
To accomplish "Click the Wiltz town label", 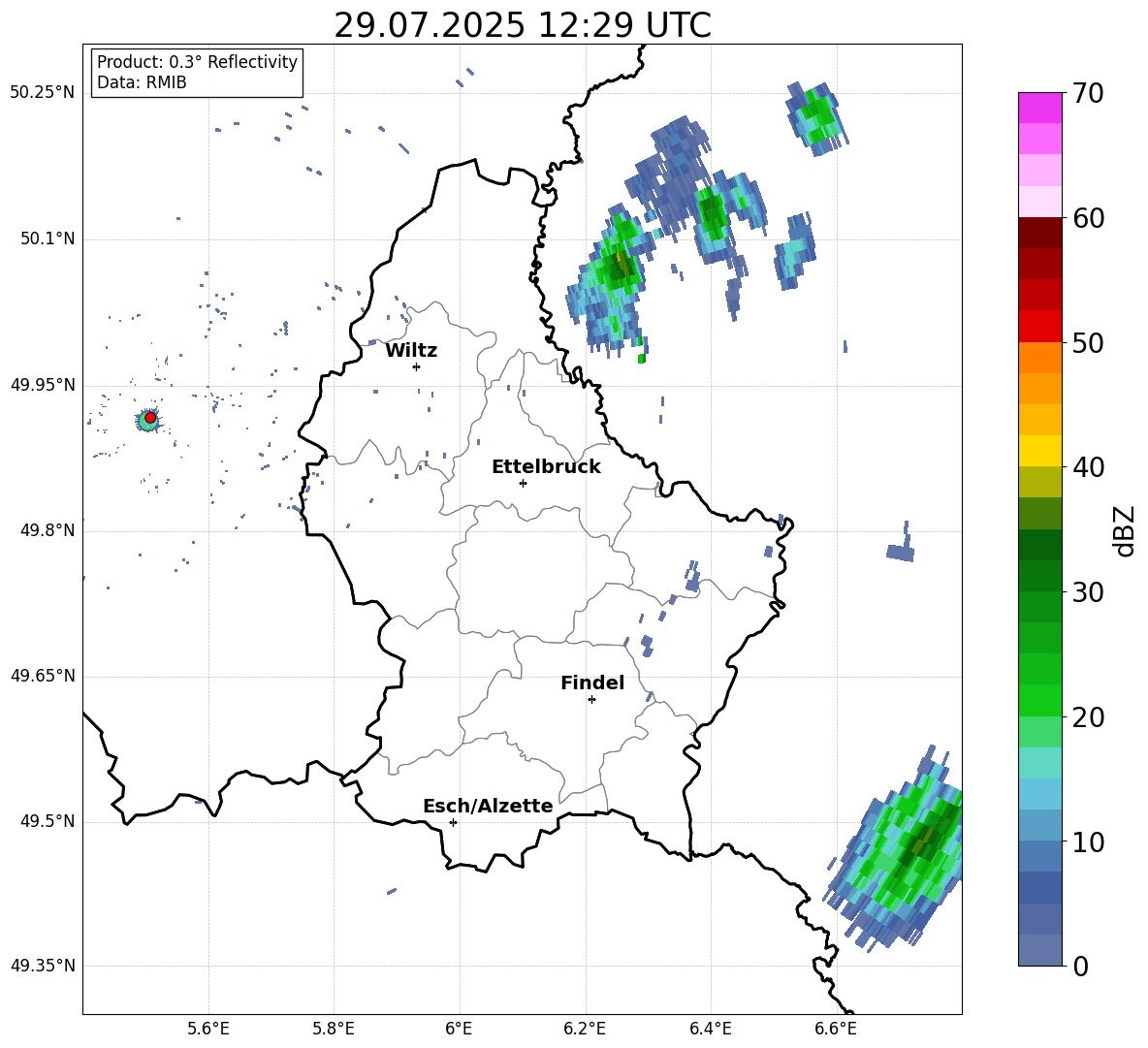I will click(x=411, y=351).
